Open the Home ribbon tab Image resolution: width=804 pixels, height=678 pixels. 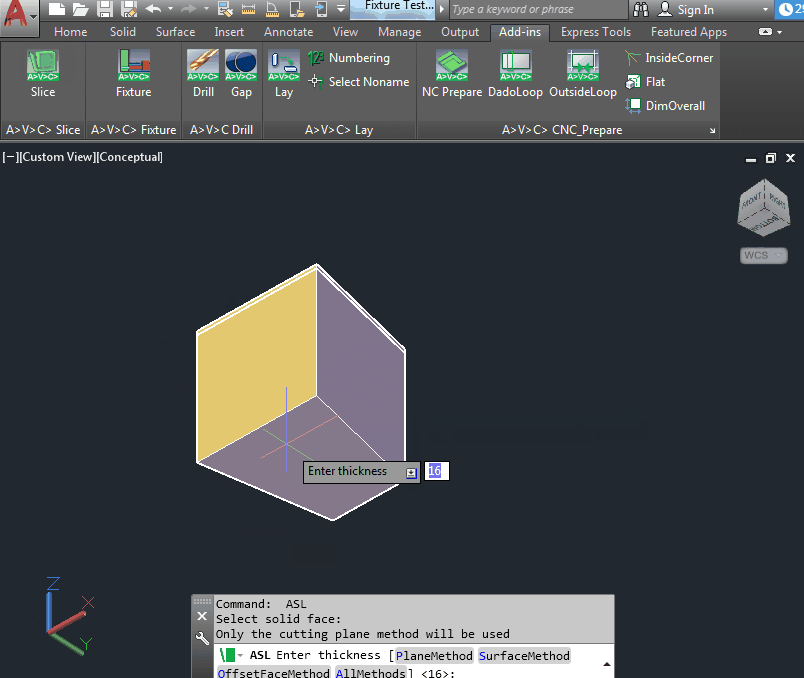[71, 32]
